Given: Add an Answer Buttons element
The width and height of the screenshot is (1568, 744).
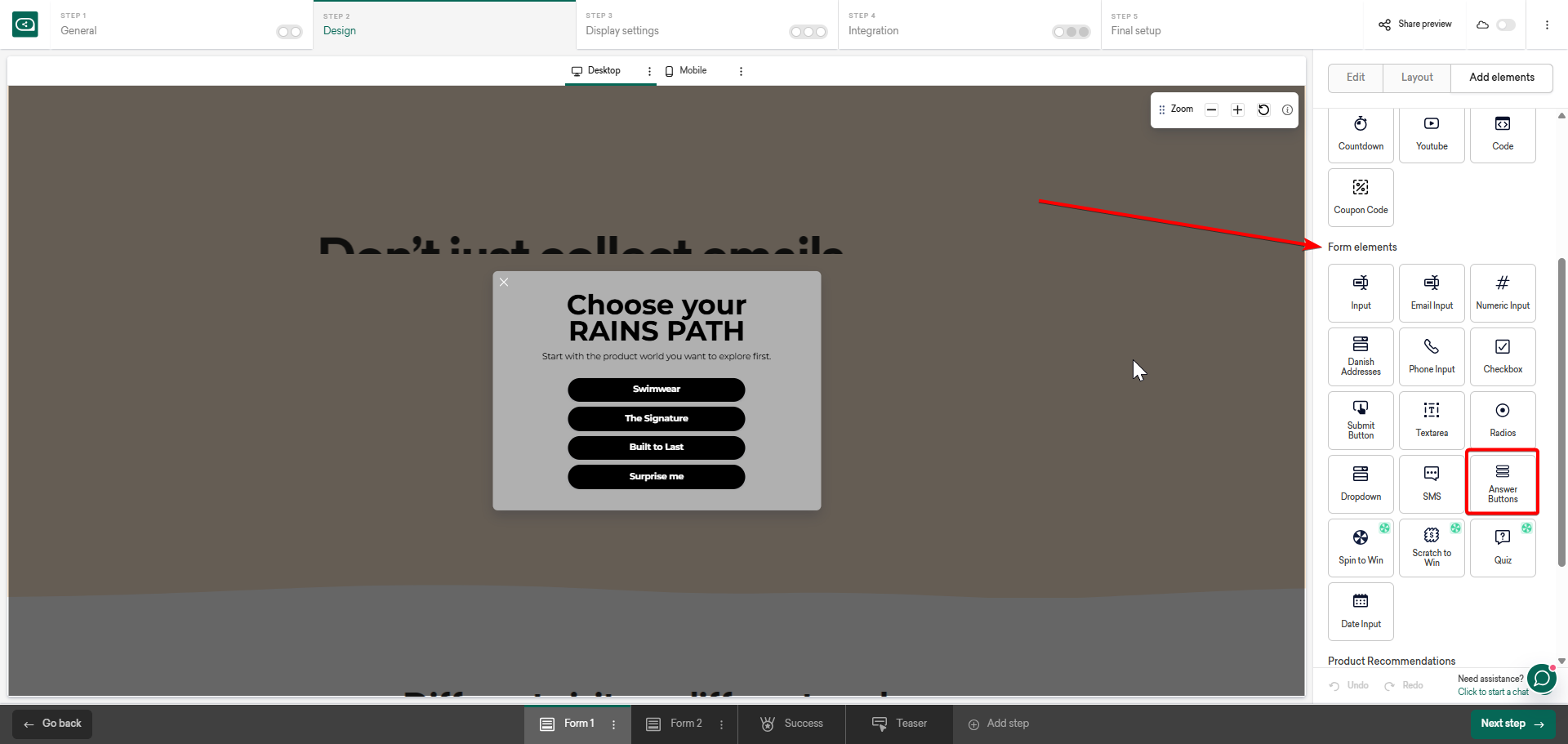Looking at the screenshot, I should click(1503, 484).
